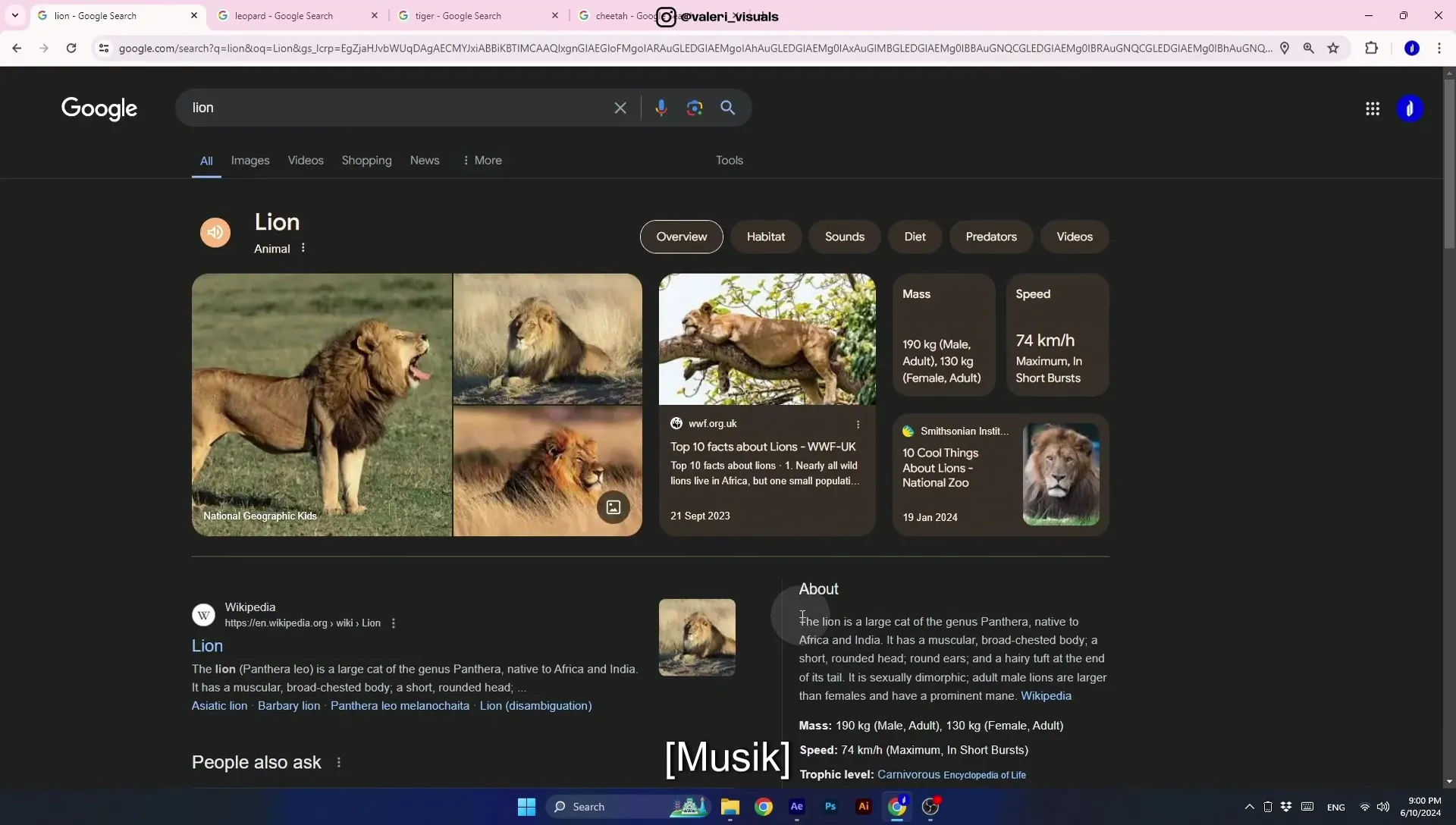Reload the page with the refresh icon

(71, 48)
